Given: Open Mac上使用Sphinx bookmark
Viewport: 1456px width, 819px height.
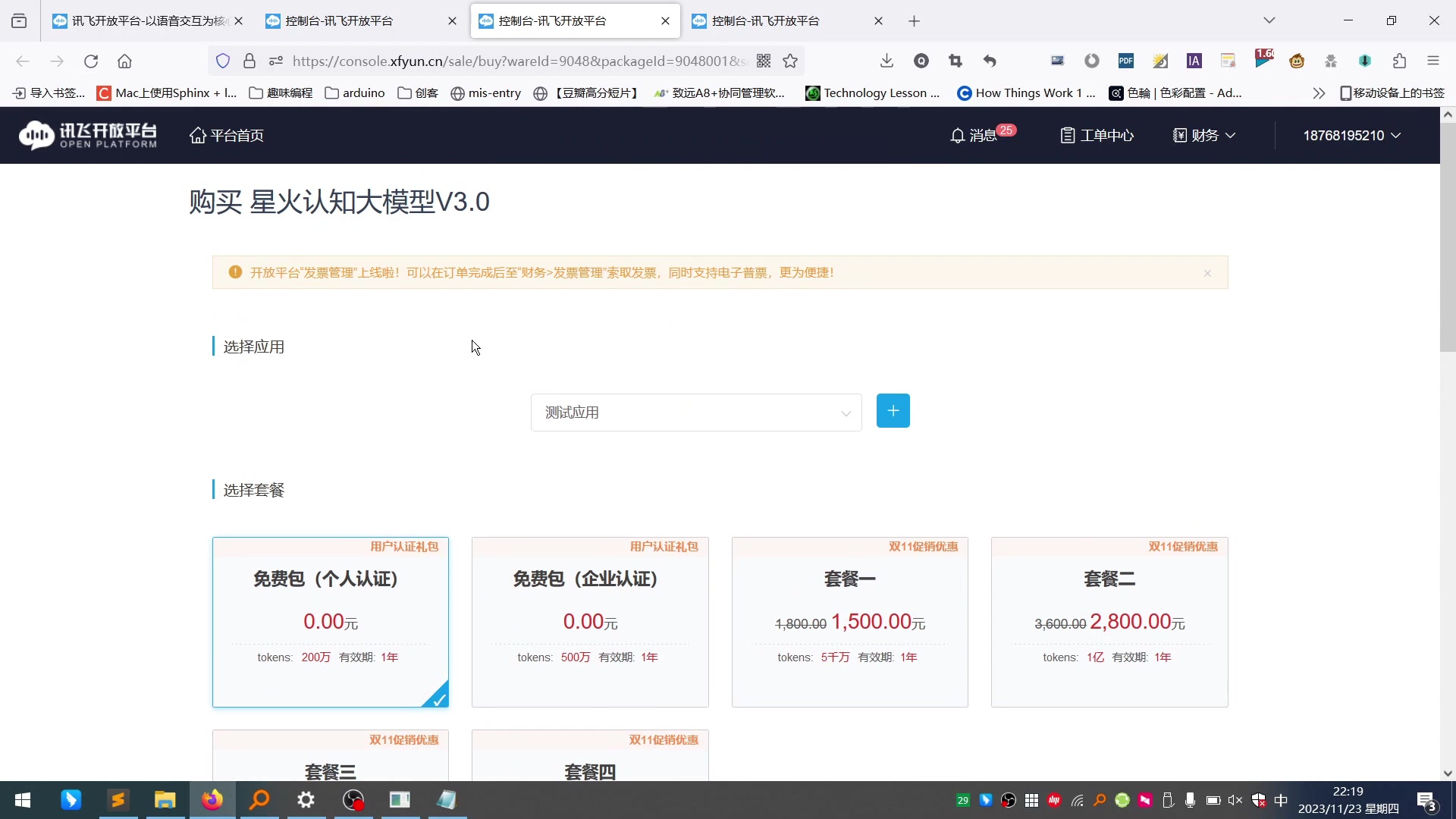Looking at the screenshot, I should tap(167, 93).
